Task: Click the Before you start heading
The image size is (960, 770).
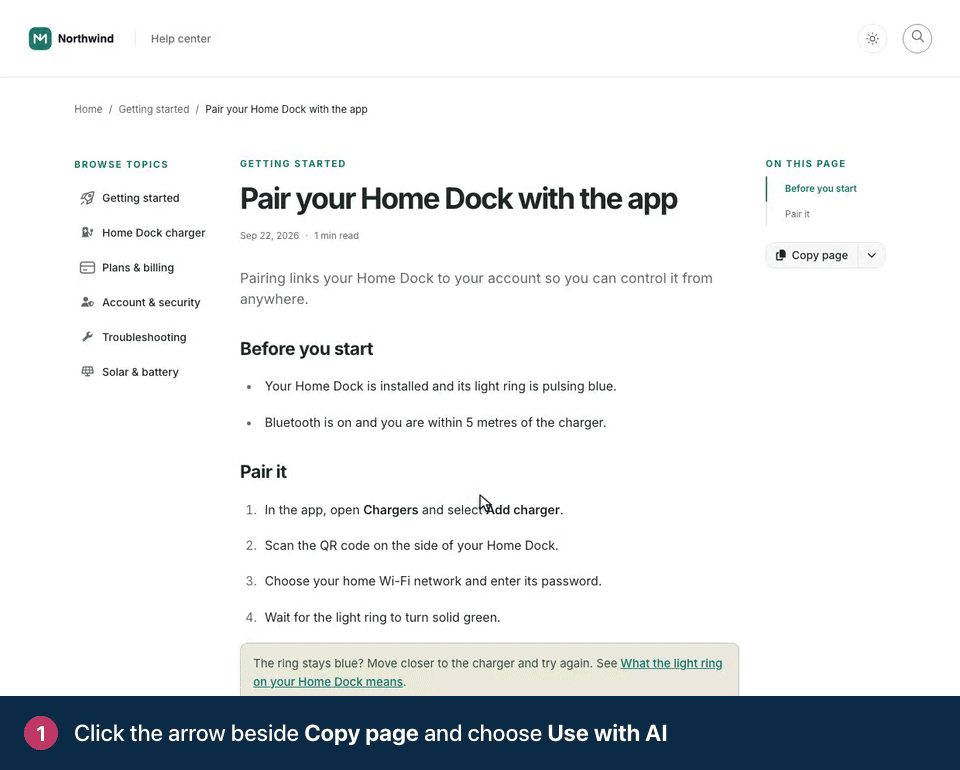Action: [306, 348]
